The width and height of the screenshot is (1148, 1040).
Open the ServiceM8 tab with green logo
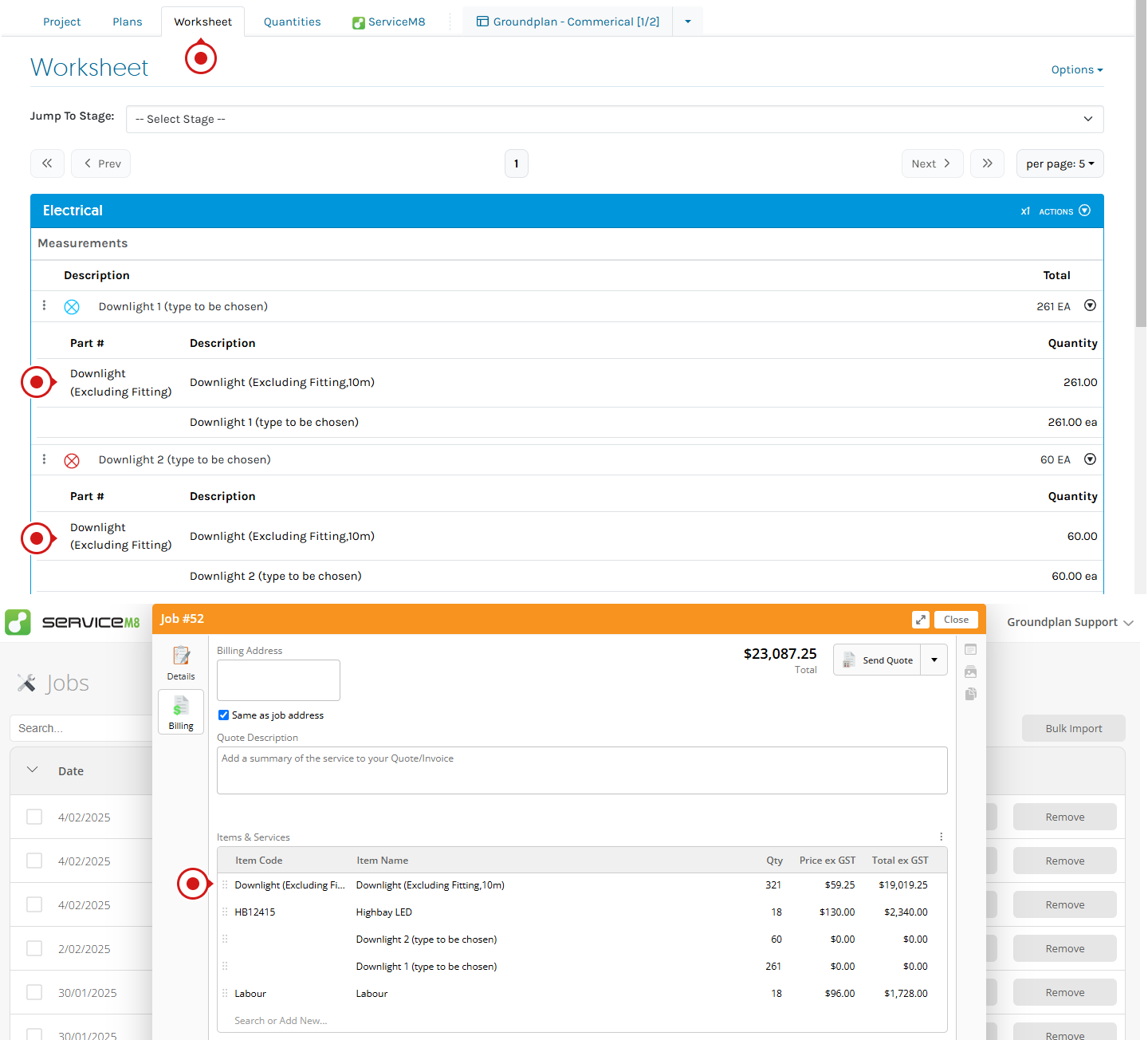(389, 22)
